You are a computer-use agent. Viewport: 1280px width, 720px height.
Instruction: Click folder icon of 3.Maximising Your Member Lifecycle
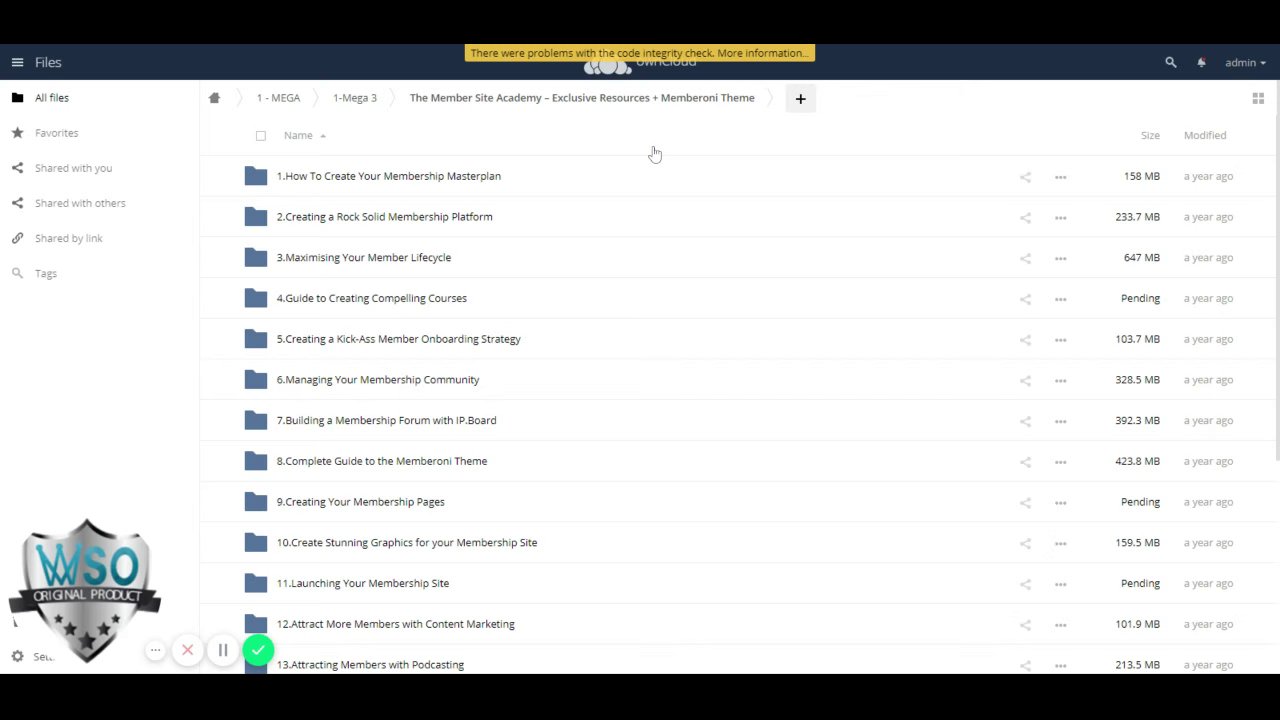click(x=256, y=258)
